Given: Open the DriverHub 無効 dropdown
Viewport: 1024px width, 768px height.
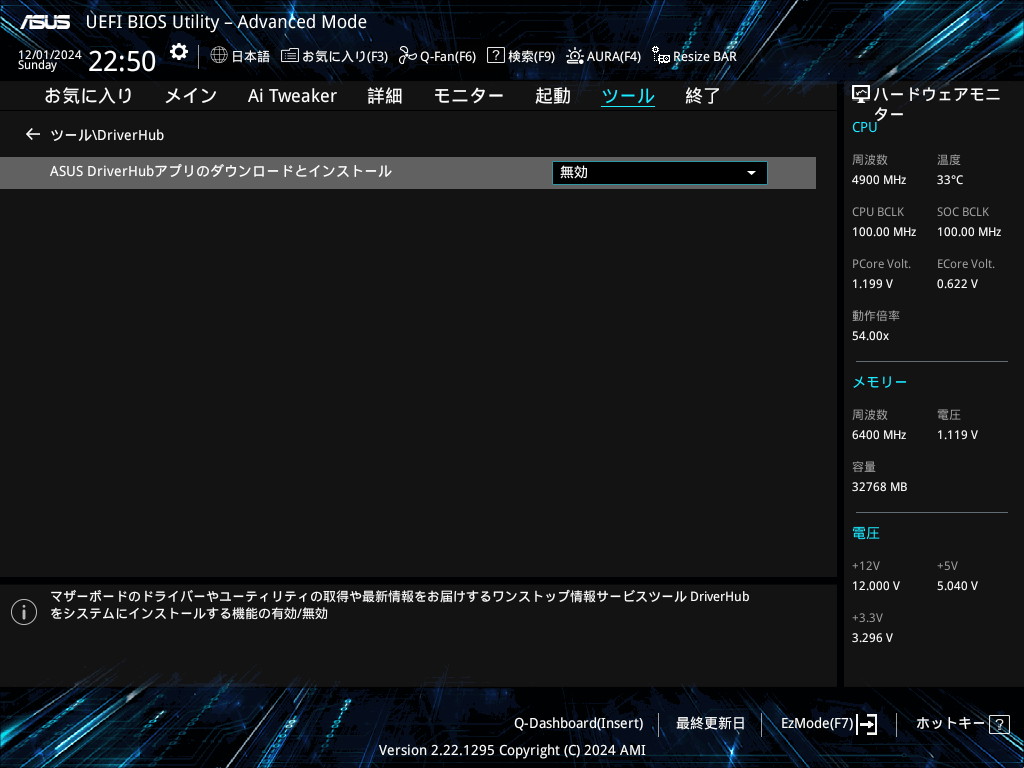Looking at the screenshot, I should (x=660, y=173).
